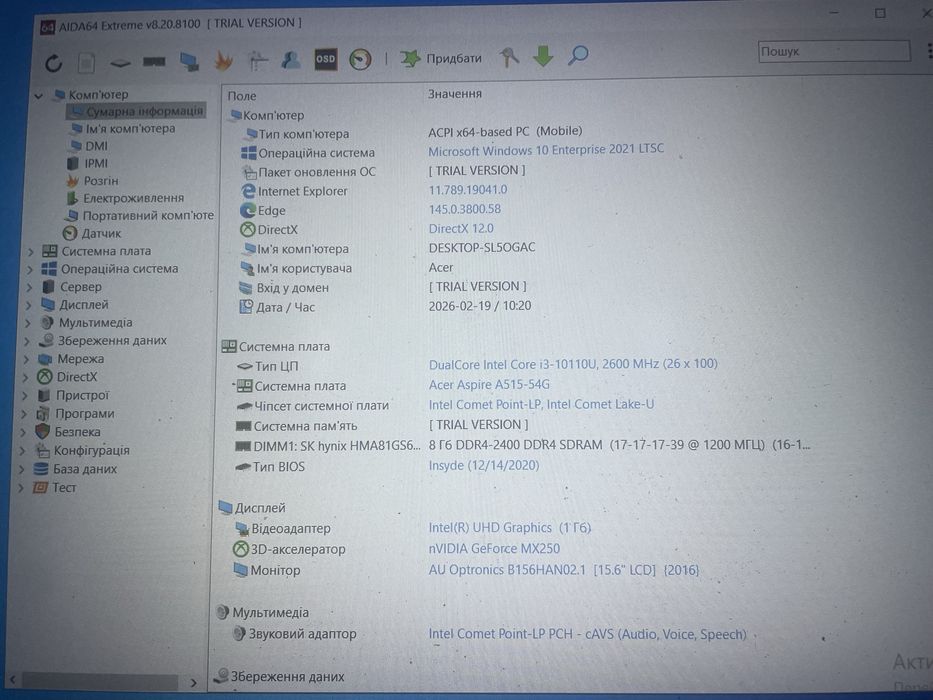Open the IPMI tree item
The width and height of the screenshot is (933, 700).
(88, 163)
